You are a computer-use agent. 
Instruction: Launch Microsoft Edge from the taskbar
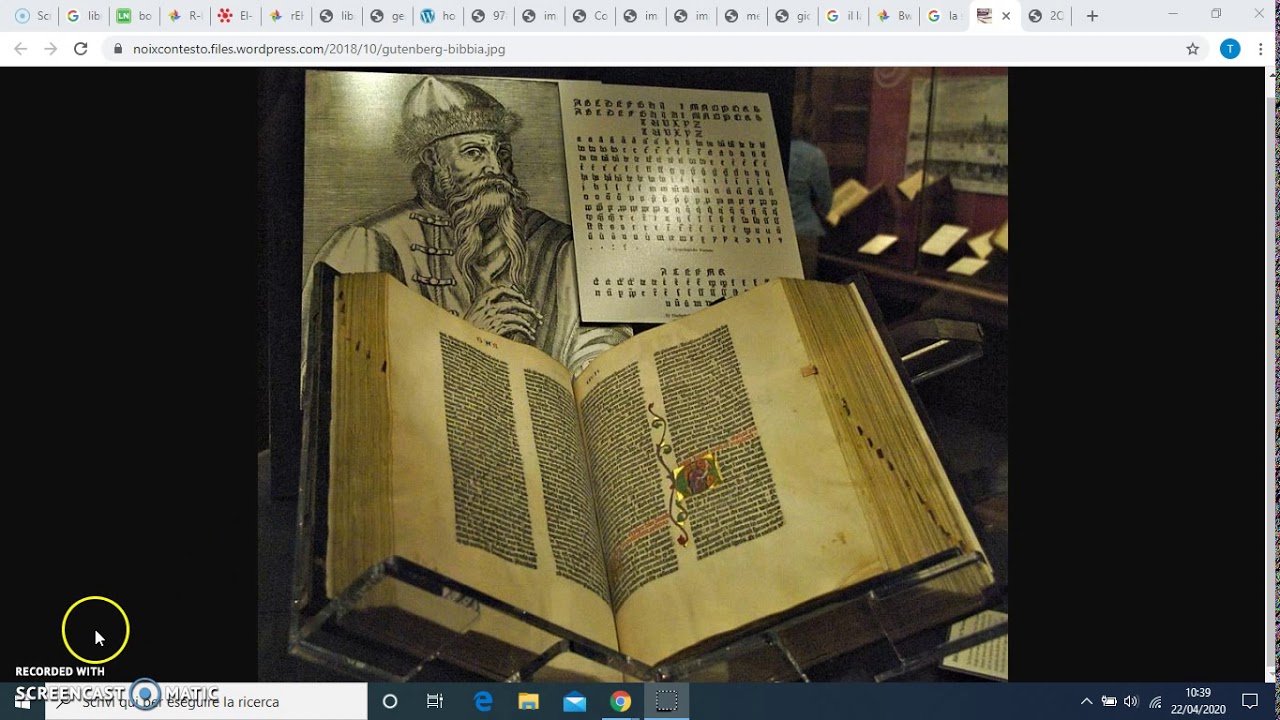pos(483,701)
